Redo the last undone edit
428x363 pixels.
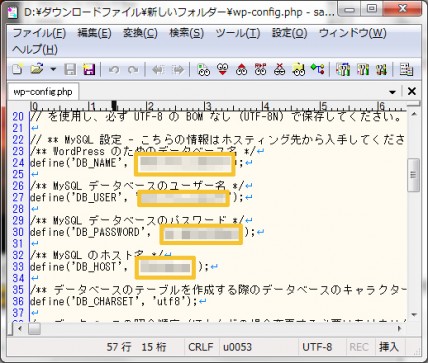133,70
